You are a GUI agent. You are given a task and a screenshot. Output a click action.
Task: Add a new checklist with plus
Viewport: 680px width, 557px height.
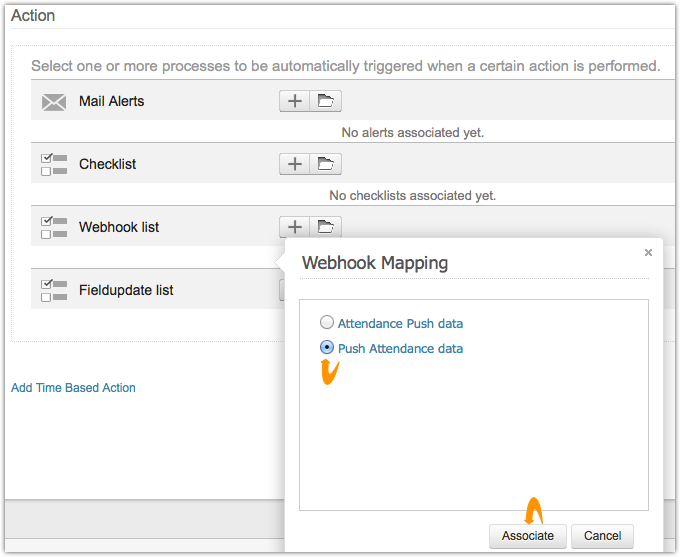[295, 164]
